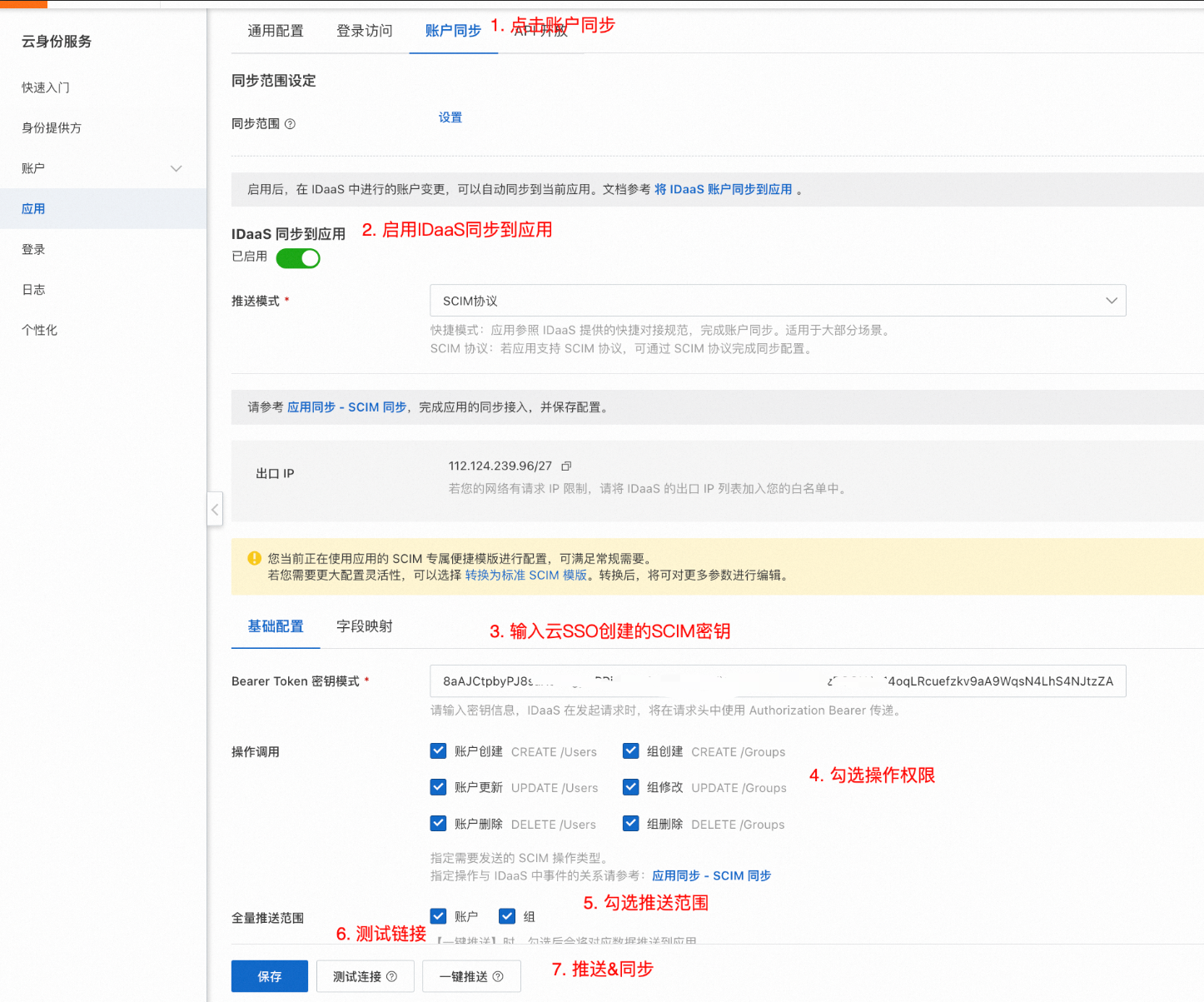Switch to the 登录访问 tab

(365, 31)
